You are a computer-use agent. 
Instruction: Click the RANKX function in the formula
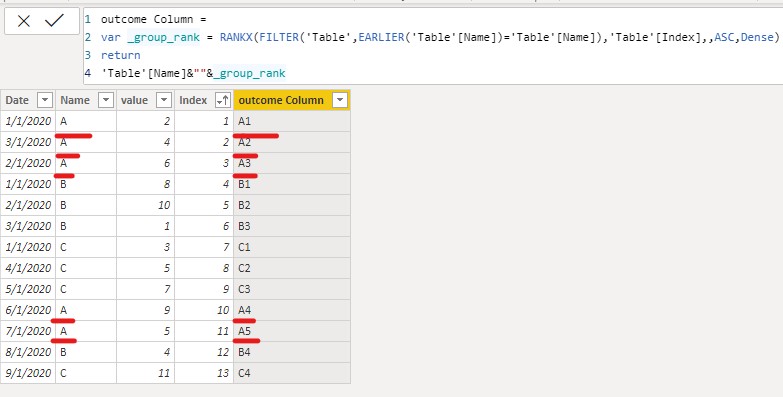point(236,37)
